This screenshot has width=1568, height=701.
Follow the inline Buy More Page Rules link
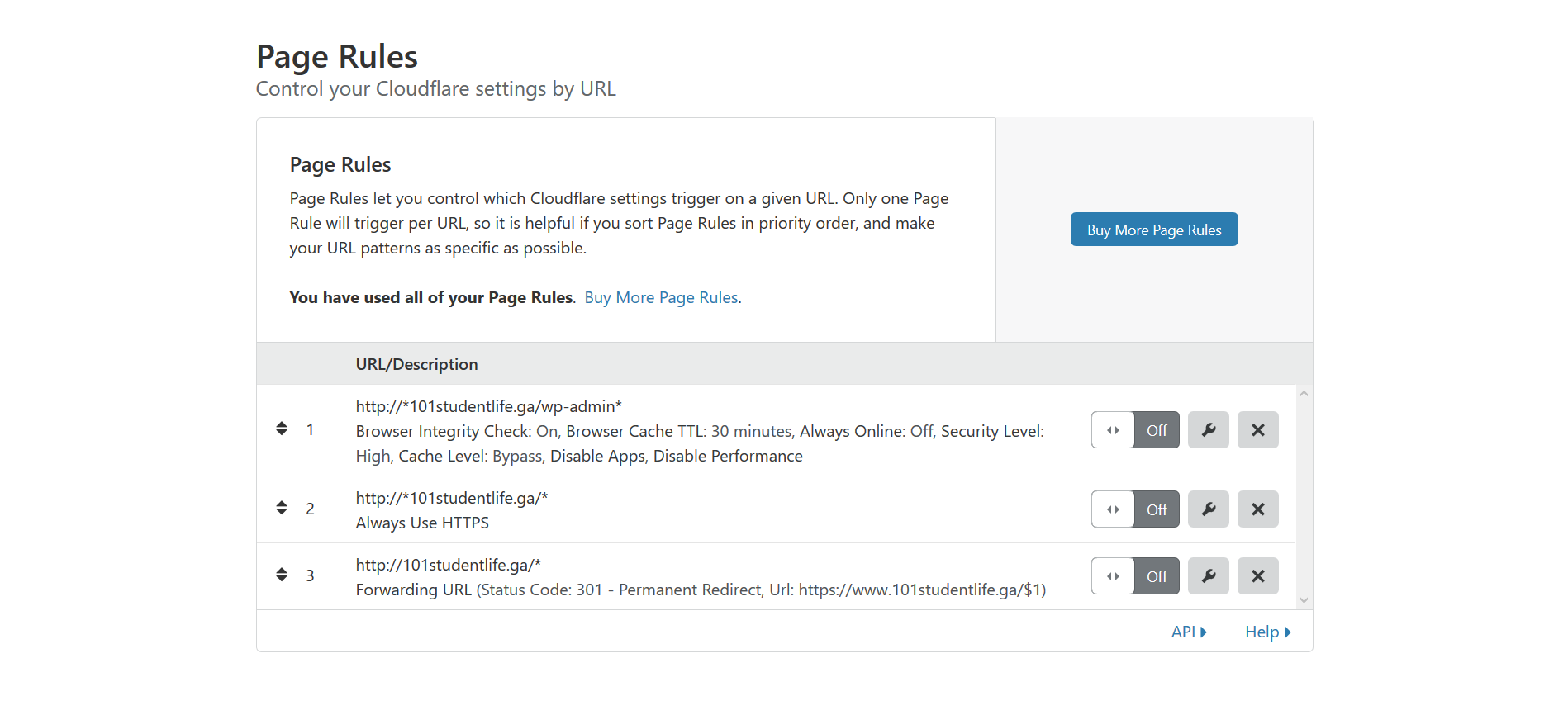pyautogui.click(x=662, y=297)
